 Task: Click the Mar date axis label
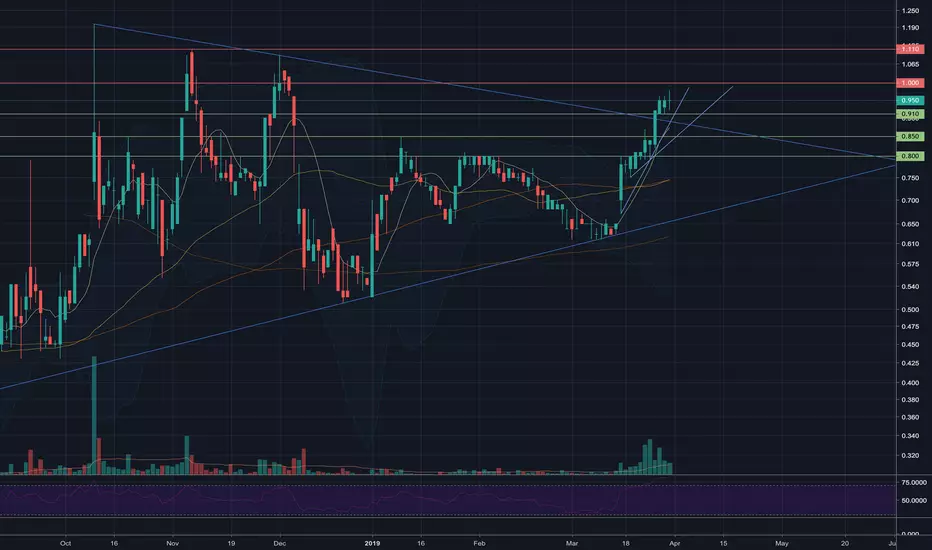point(572,543)
